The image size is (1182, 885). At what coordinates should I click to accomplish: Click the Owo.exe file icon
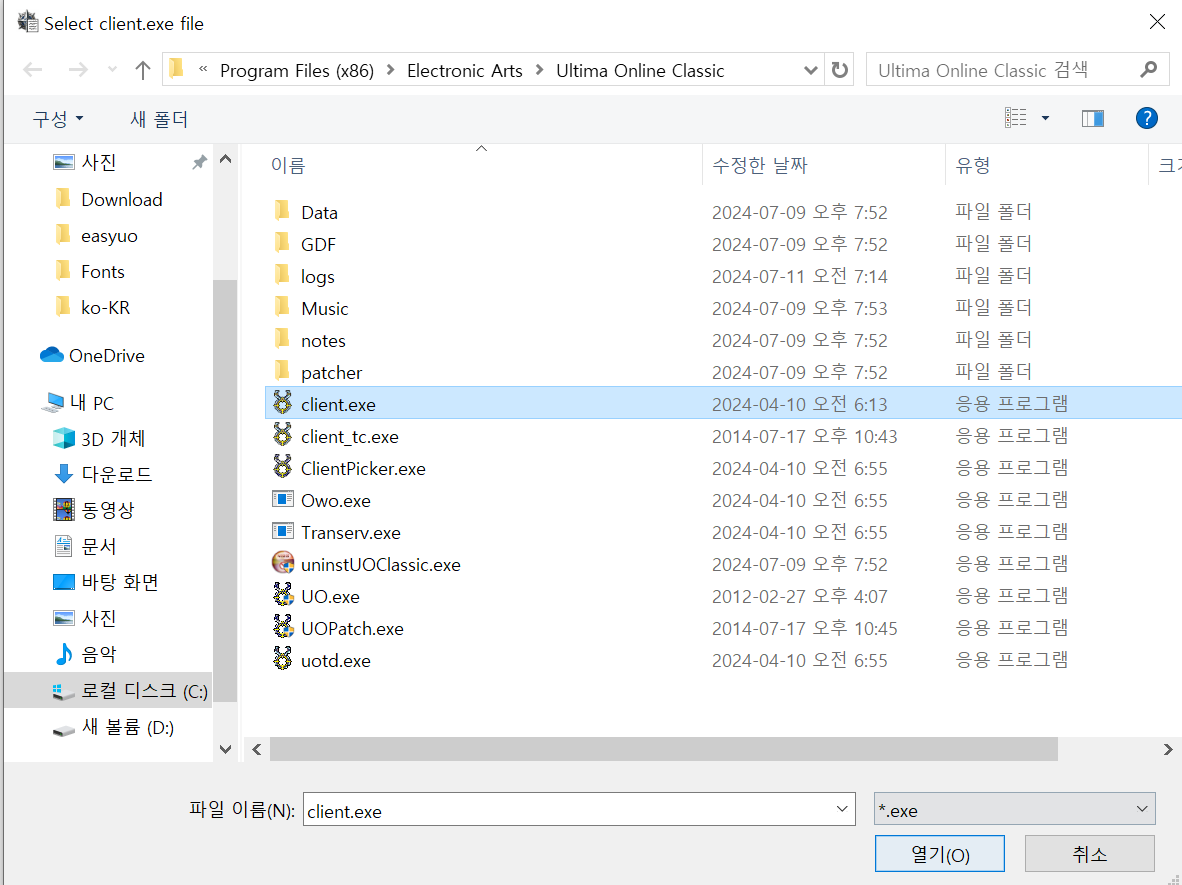coord(283,499)
